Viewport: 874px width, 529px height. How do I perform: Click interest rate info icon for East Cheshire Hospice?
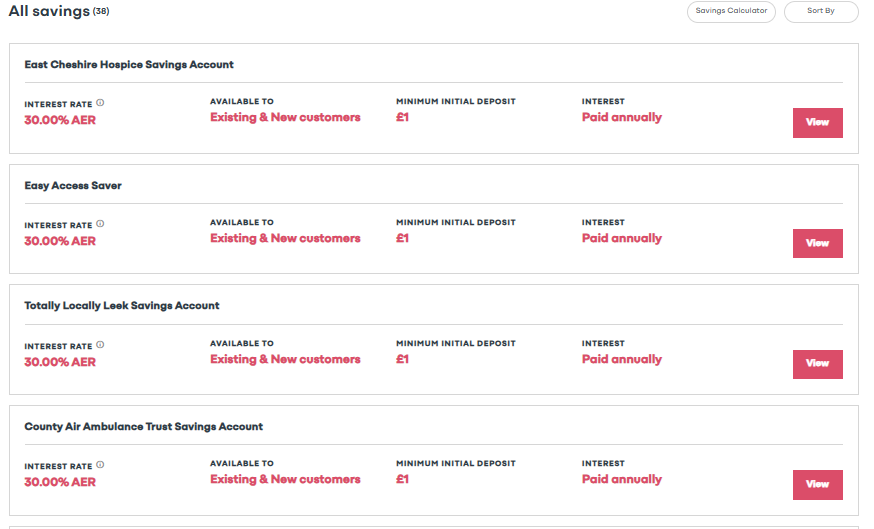[x=100, y=103]
